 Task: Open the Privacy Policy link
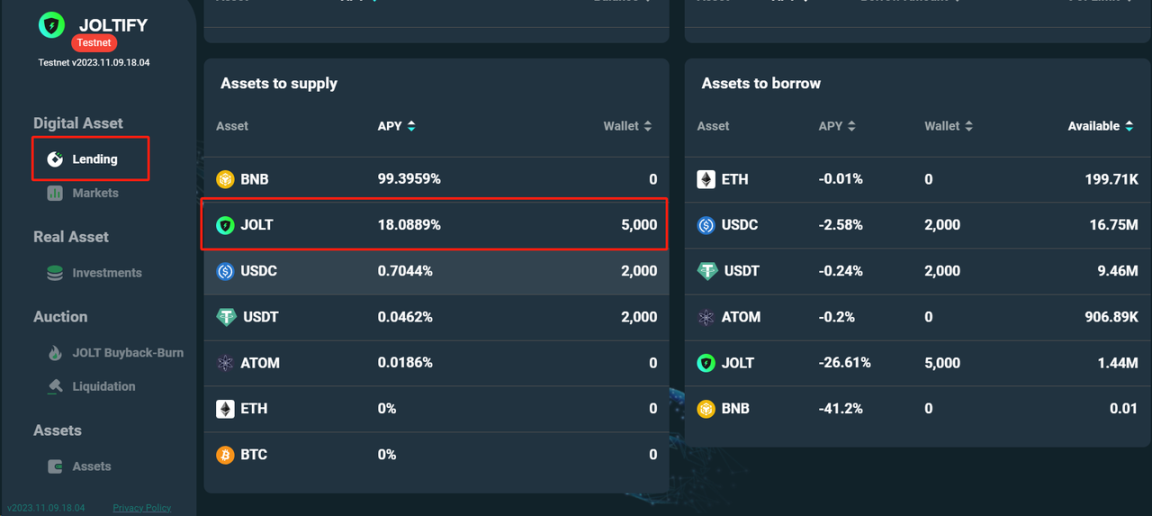click(142, 508)
